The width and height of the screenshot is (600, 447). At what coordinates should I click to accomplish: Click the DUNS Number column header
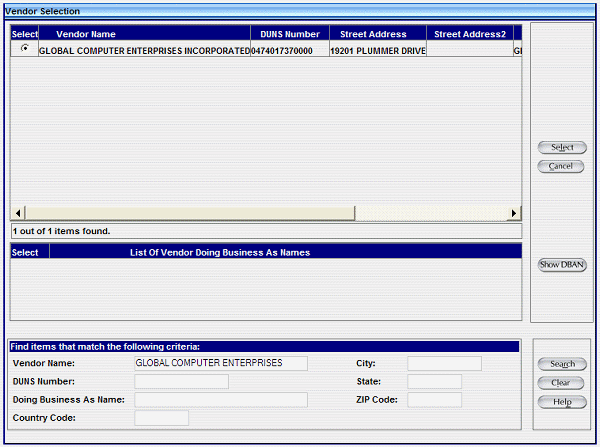pos(290,34)
